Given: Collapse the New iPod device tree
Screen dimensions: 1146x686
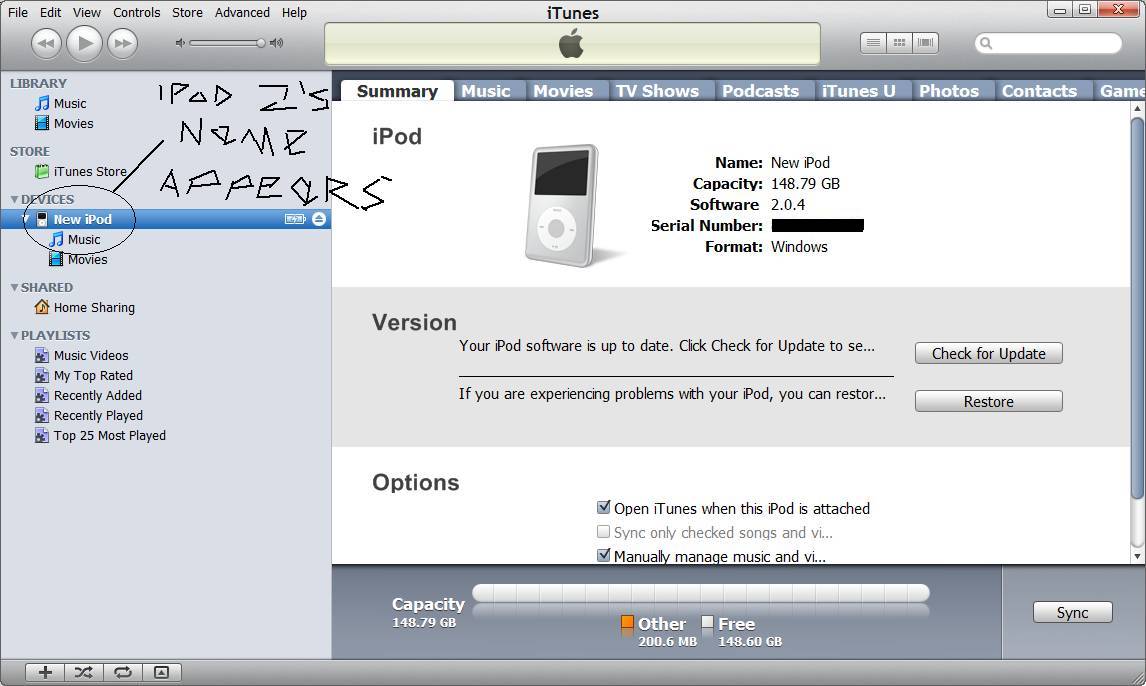Looking at the screenshot, I should pos(26,219).
